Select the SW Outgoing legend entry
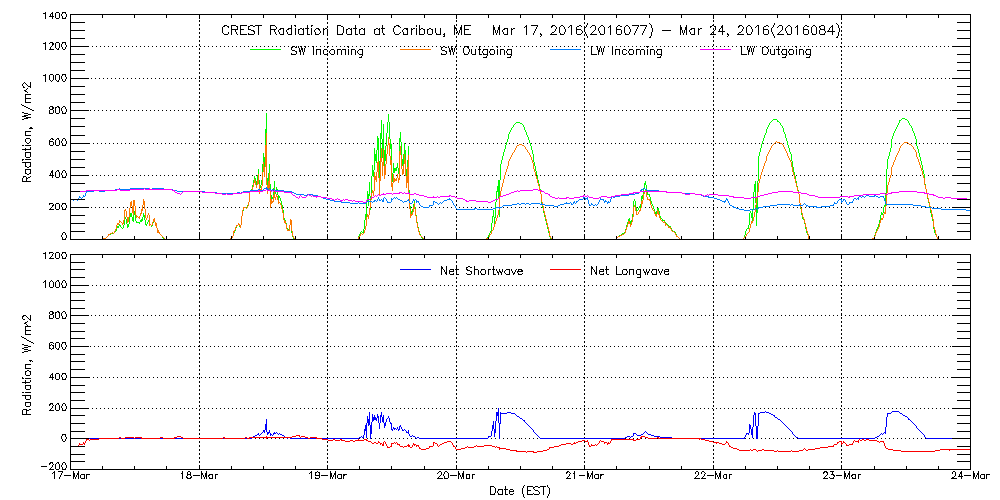The height and width of the screenshot is (500, 1000). coord(476,51)
